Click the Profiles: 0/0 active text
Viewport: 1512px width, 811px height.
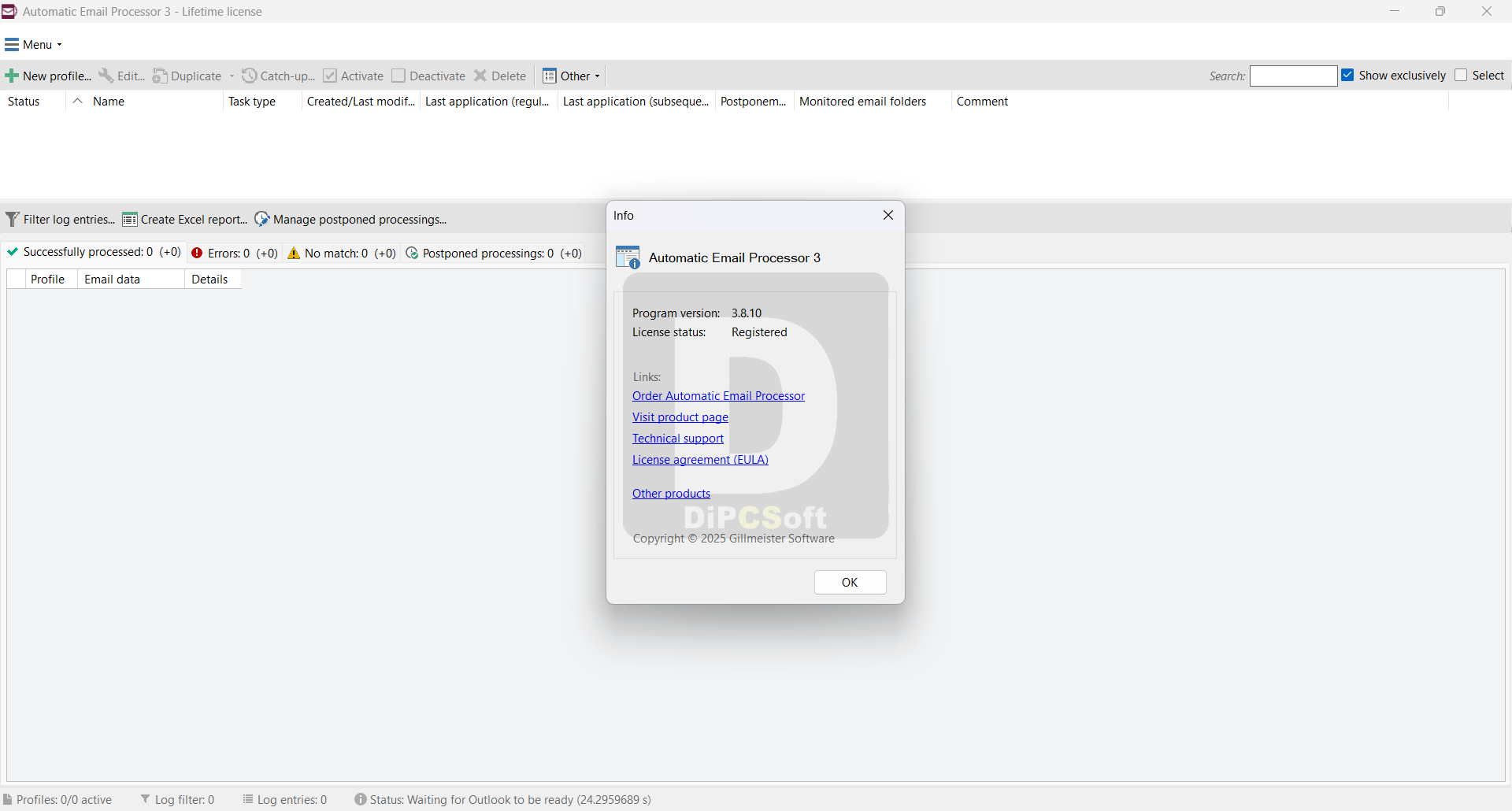pyautogui.click(x=64, y=799)
